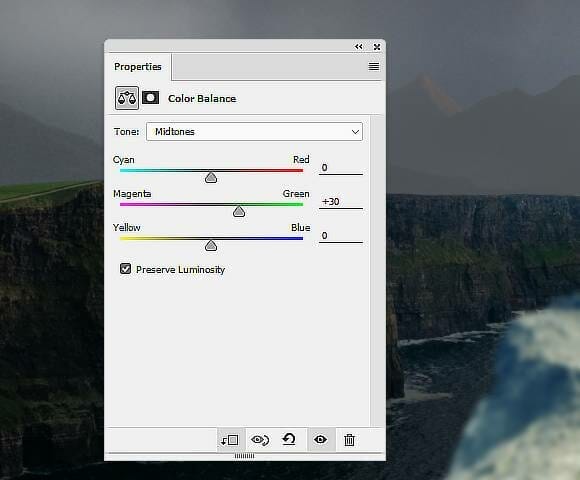
Task: Reset adjustment to defaults icon
Action: point(289,439)
